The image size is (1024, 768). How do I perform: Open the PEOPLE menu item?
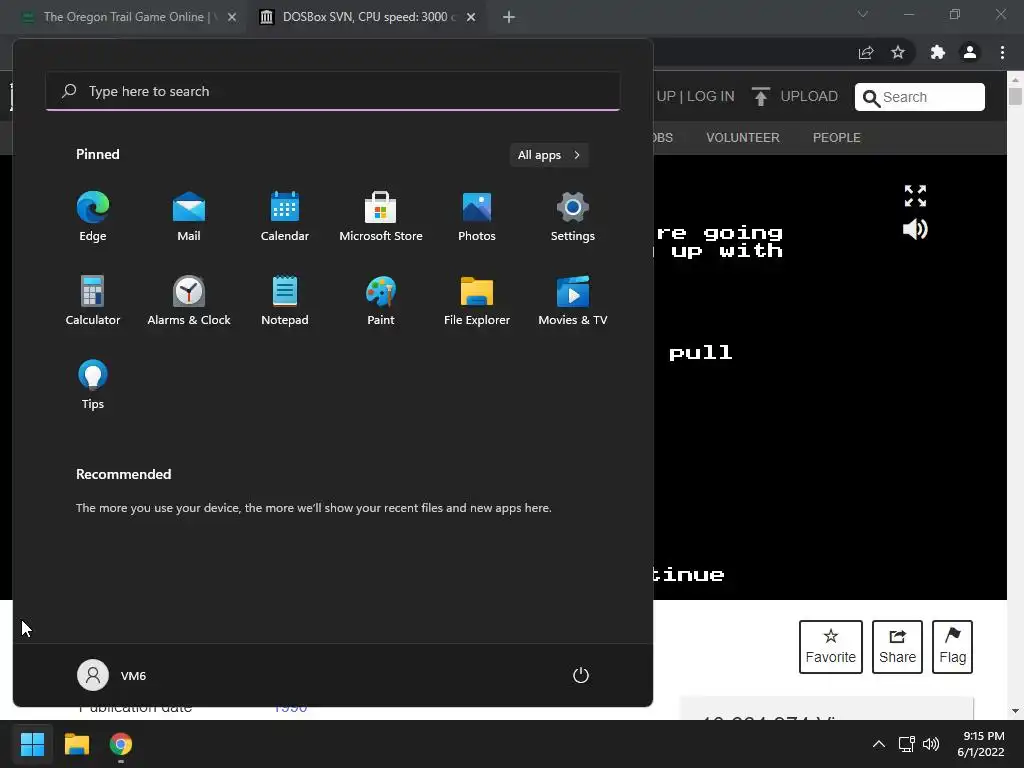click(837, 138)
